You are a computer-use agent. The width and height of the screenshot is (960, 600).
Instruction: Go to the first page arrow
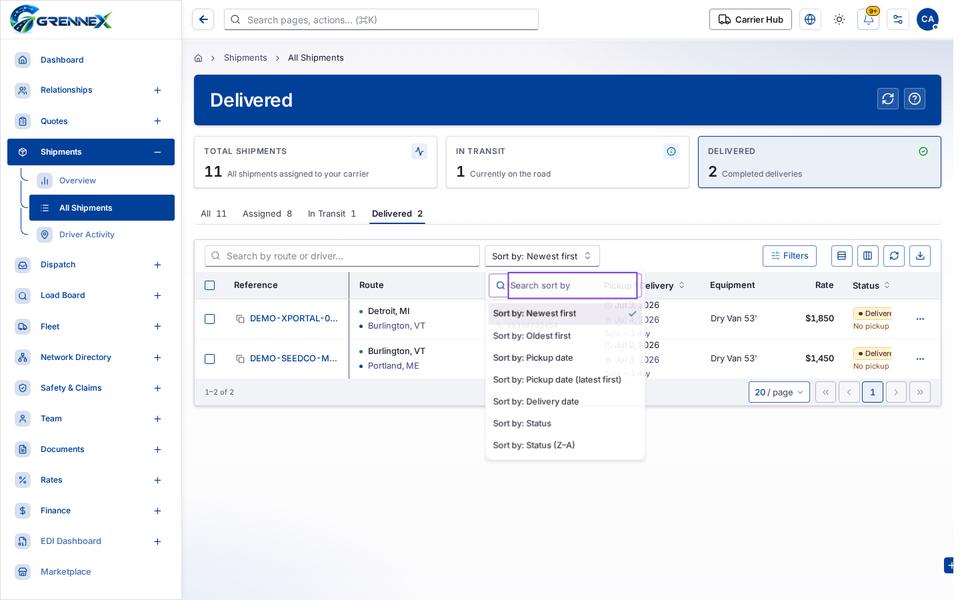click(825, 392)
